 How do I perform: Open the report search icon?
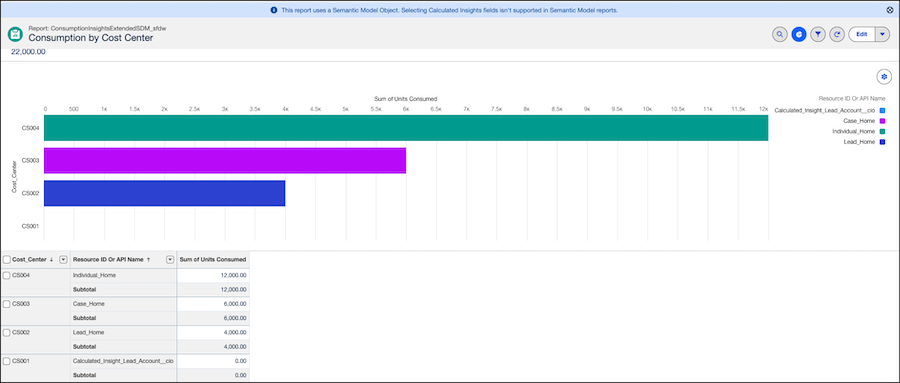(779, 34)
